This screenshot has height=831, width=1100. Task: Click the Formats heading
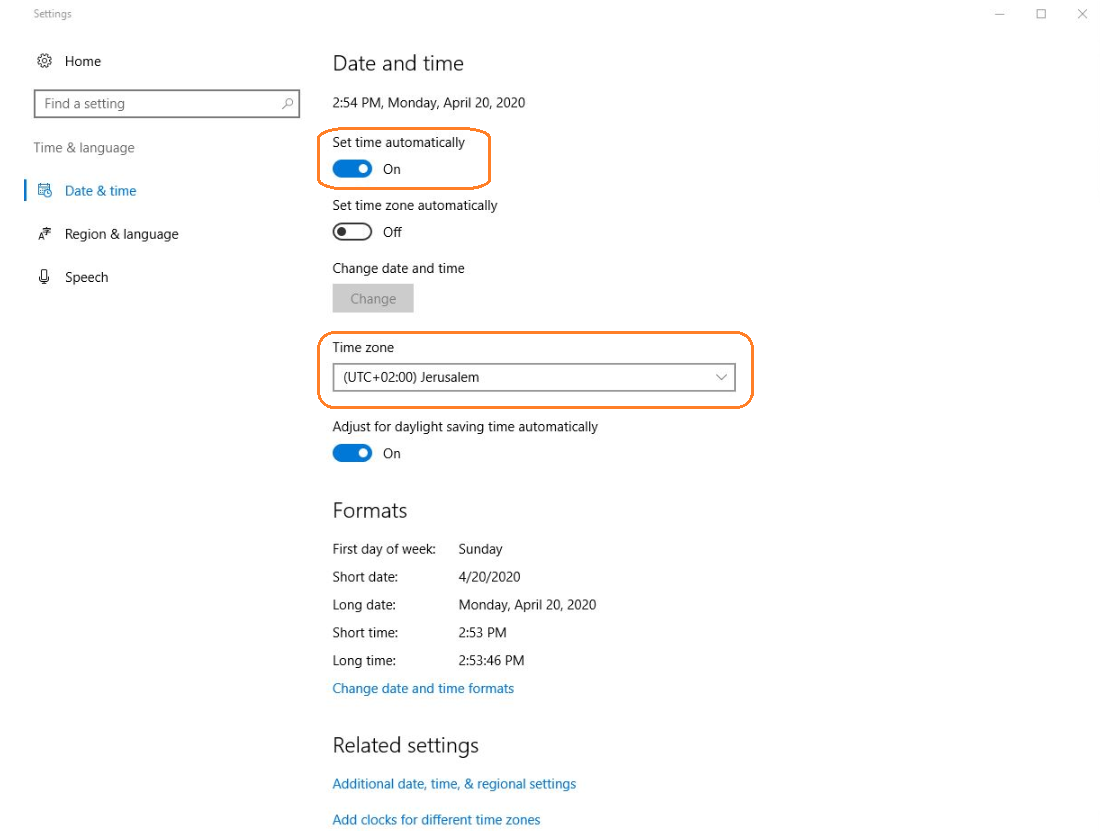[x=370, y=511]
